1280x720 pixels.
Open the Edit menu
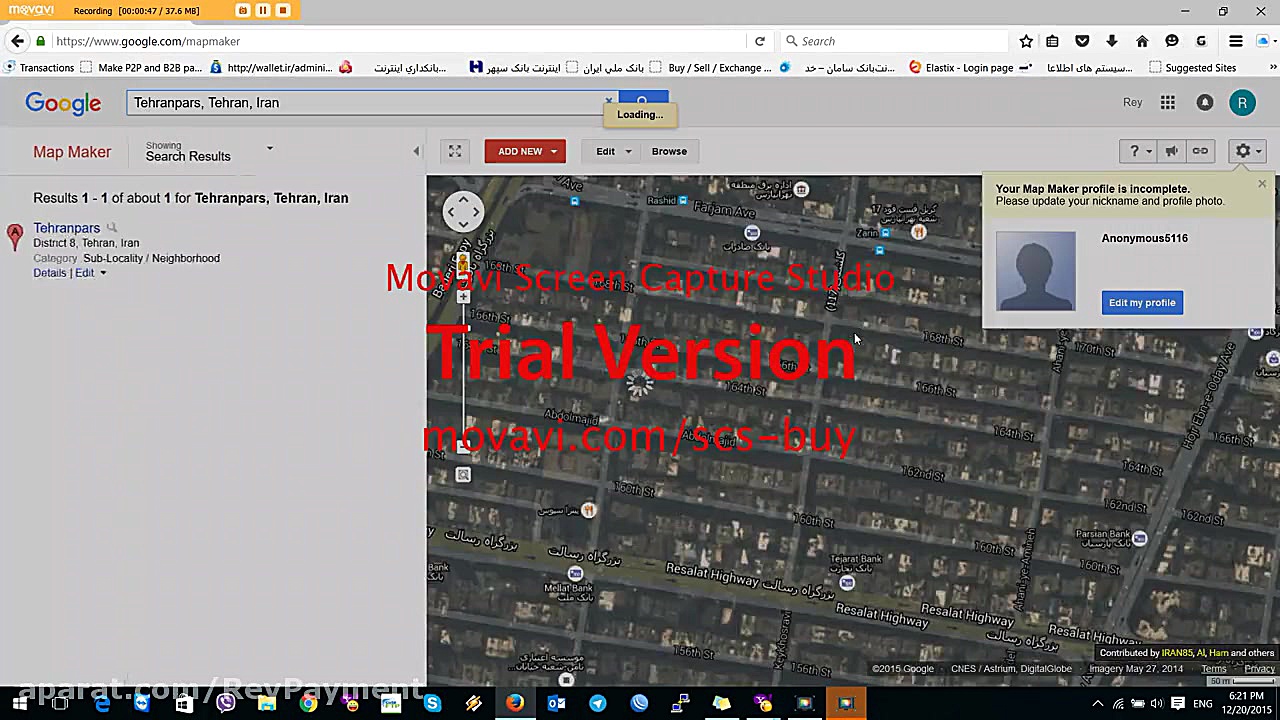(613, 151)
